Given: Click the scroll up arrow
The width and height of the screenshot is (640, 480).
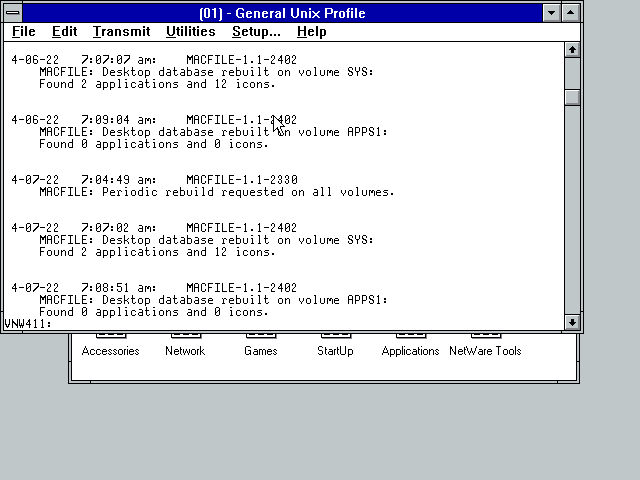Looking at the screenshot, I should point(572,50).
